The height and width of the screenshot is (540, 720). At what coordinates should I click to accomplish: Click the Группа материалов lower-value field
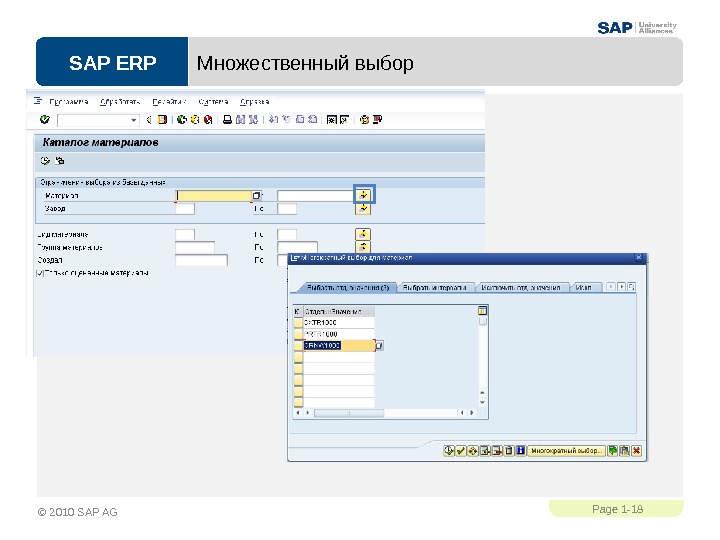tap(195, 247)
